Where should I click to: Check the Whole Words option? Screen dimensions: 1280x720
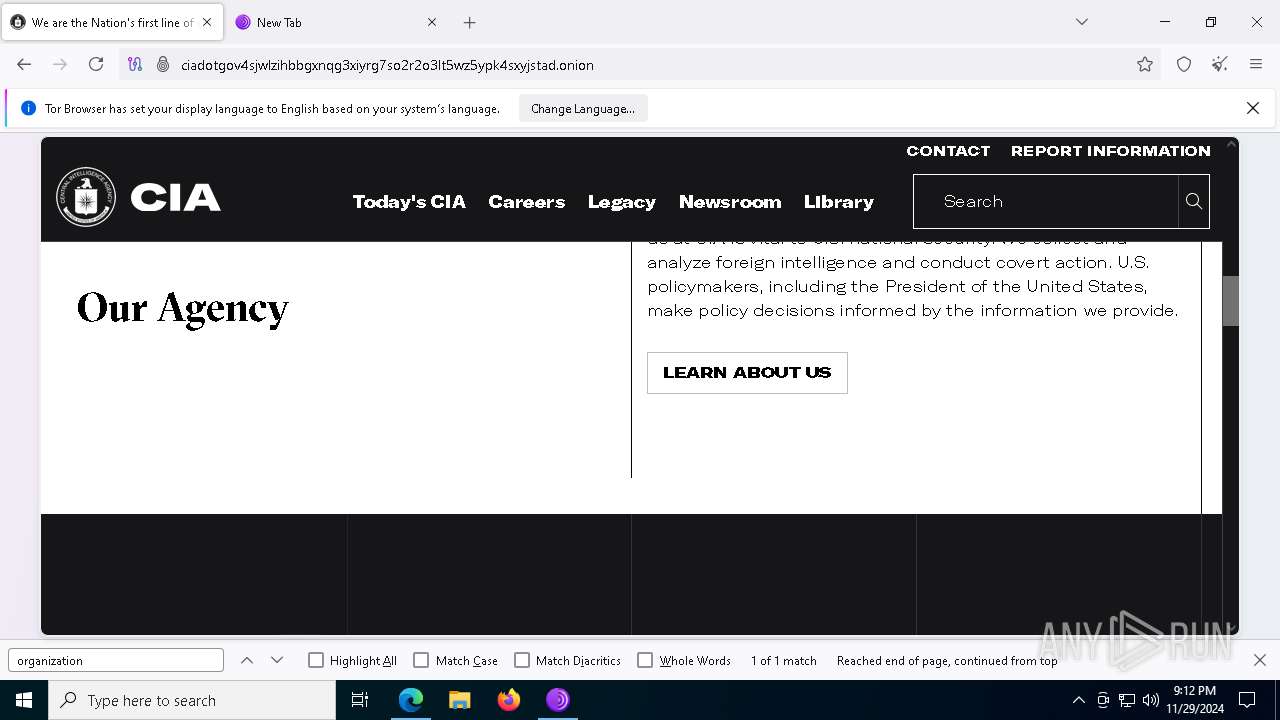pyautogui.click(x=645, y=660)
